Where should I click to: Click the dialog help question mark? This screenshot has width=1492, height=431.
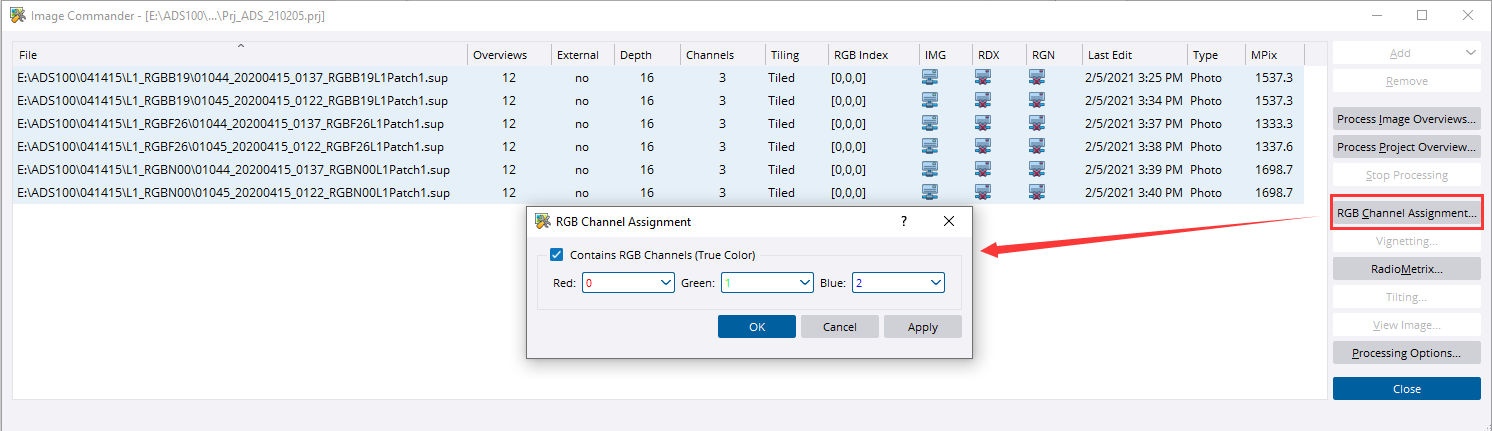pyautogui.click(x=905, y=221)
